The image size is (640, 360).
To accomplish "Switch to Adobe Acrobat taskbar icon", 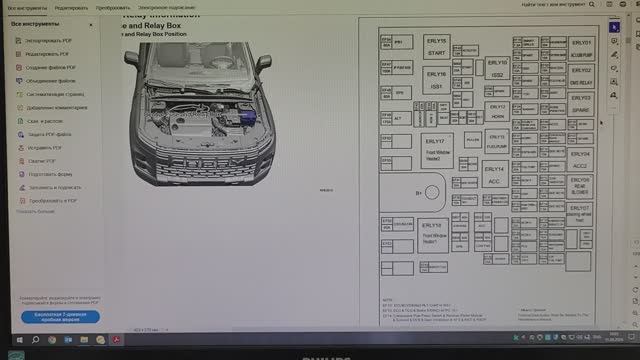I will [x=116, y=340].
